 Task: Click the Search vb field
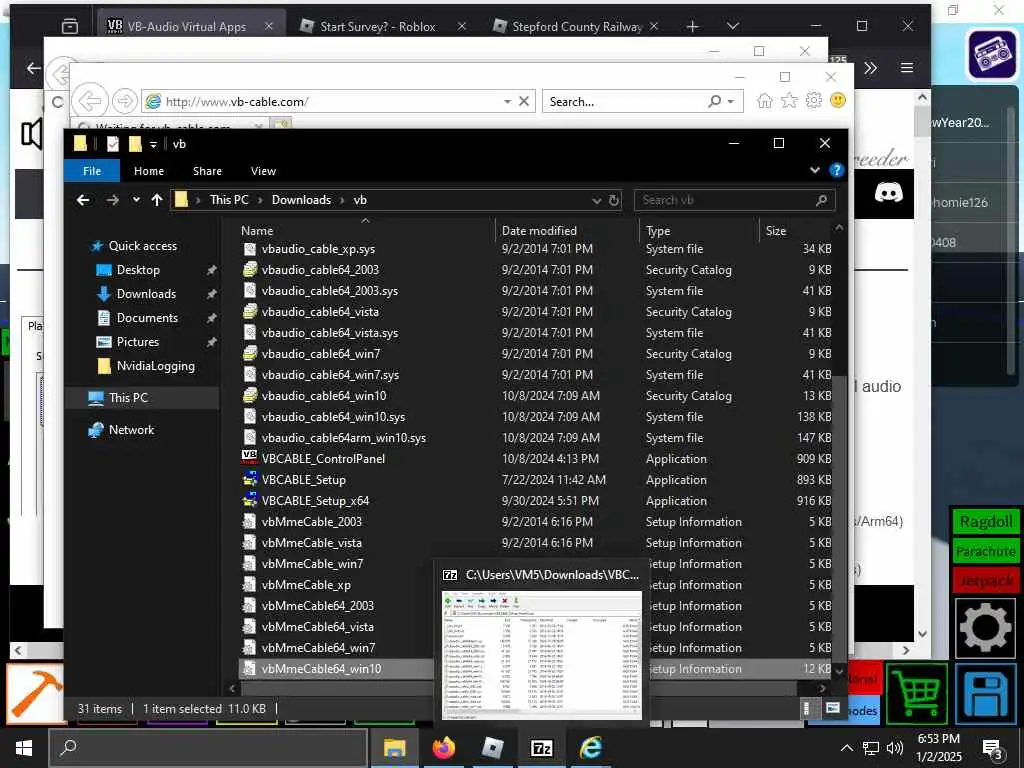pos(734,200)
